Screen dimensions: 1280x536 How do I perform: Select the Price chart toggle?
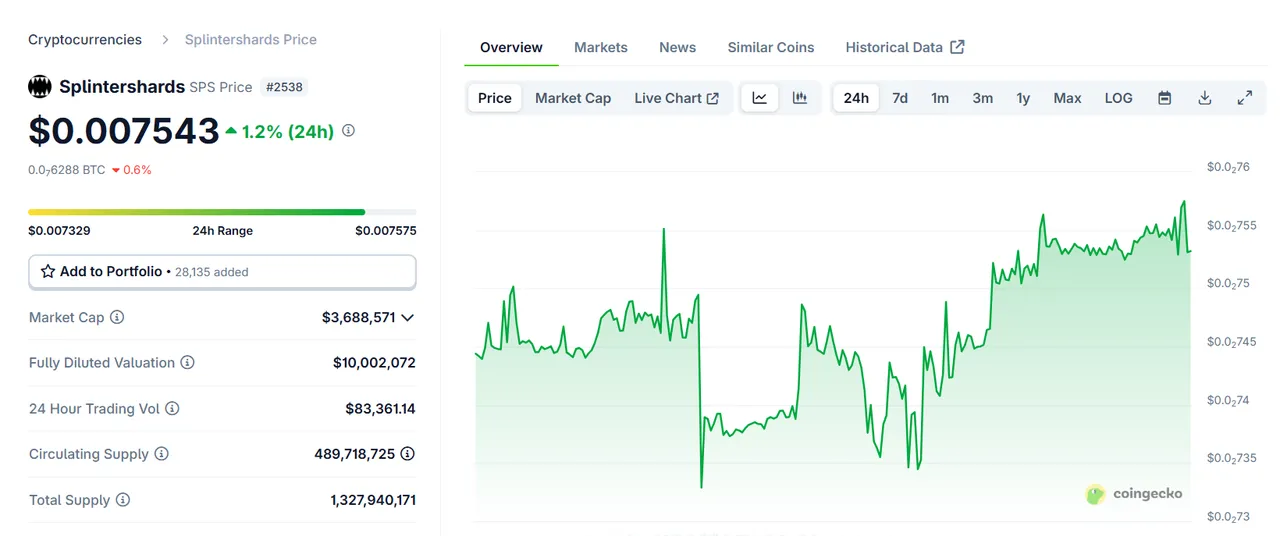(495, 98)
